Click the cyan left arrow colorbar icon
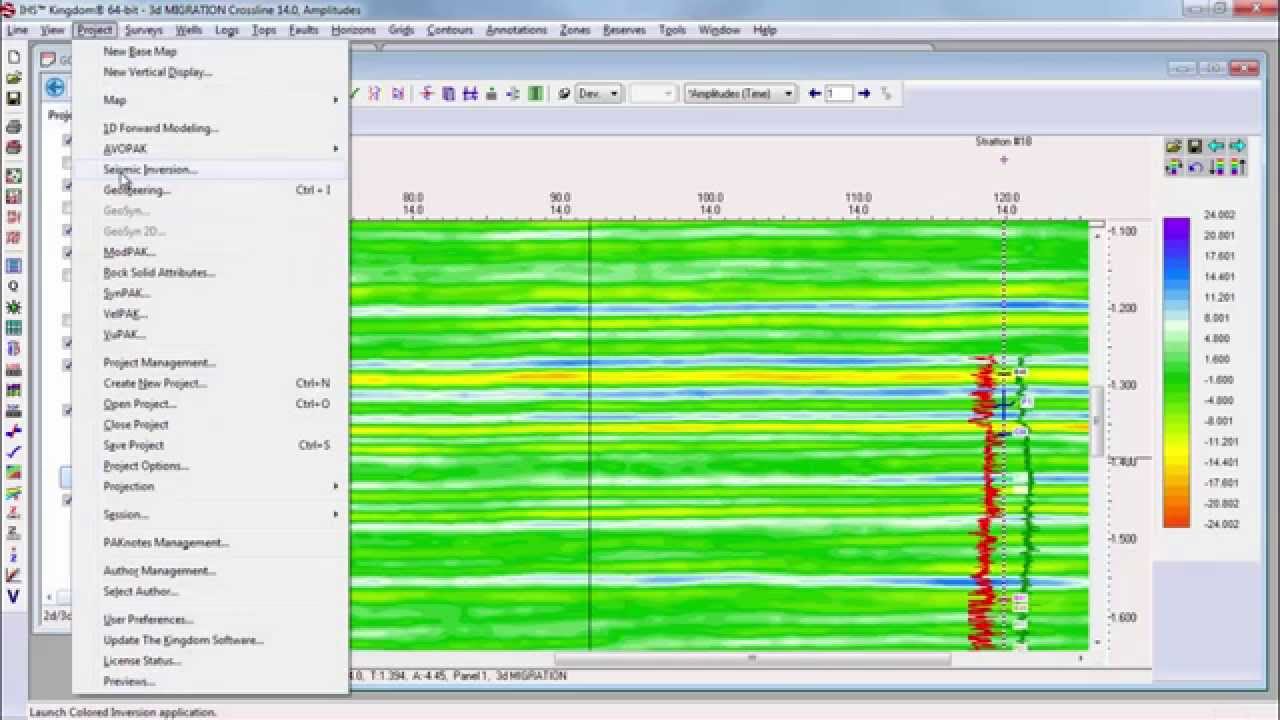The image size is (1280, 720). tap(1216, 146)
